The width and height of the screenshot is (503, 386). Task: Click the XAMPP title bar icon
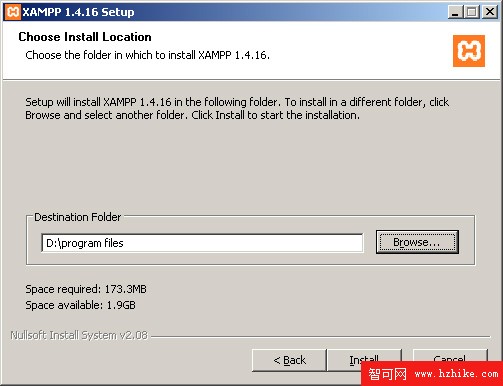click(13, 12)
